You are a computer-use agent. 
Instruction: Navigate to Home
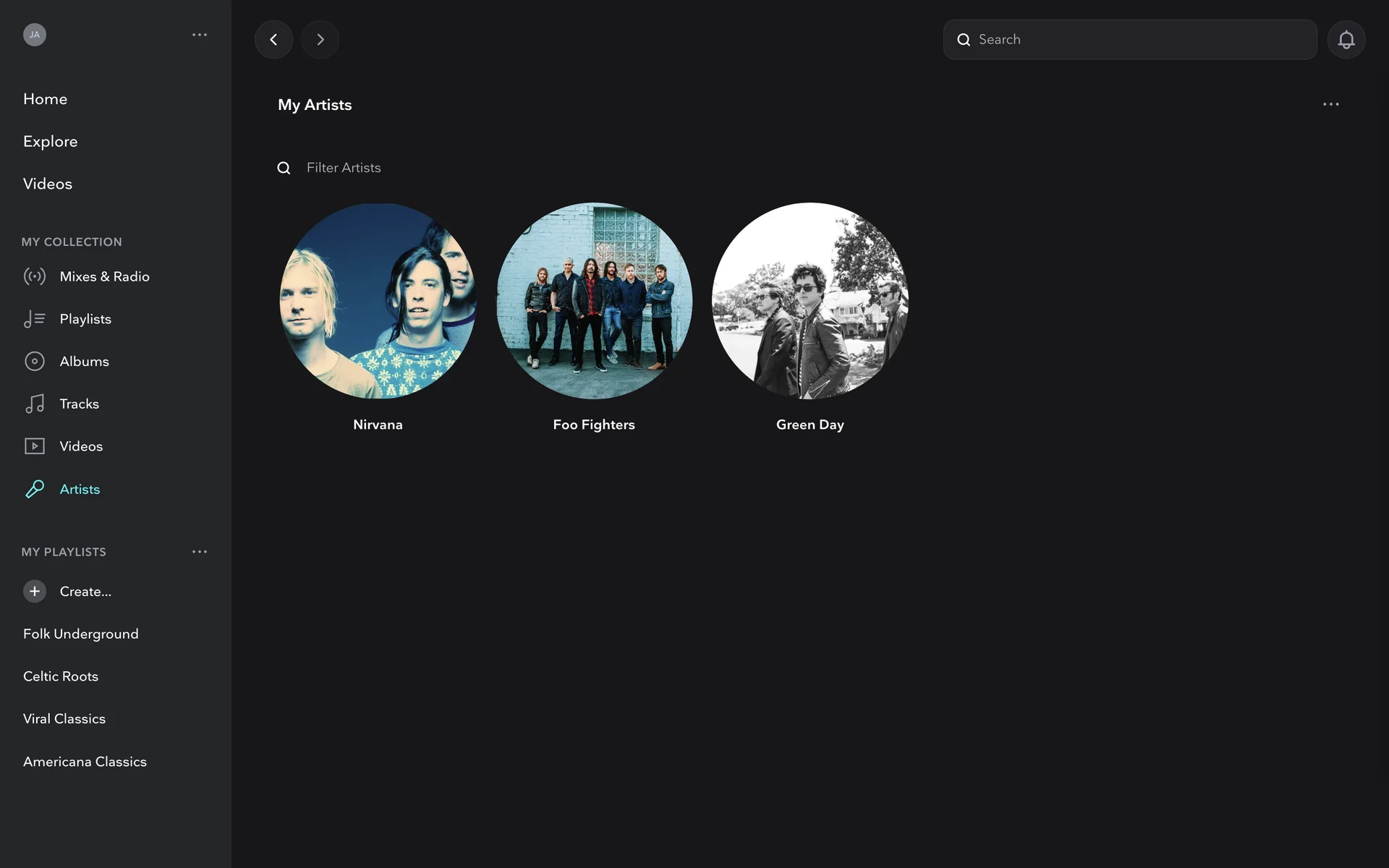pos(45,99)
